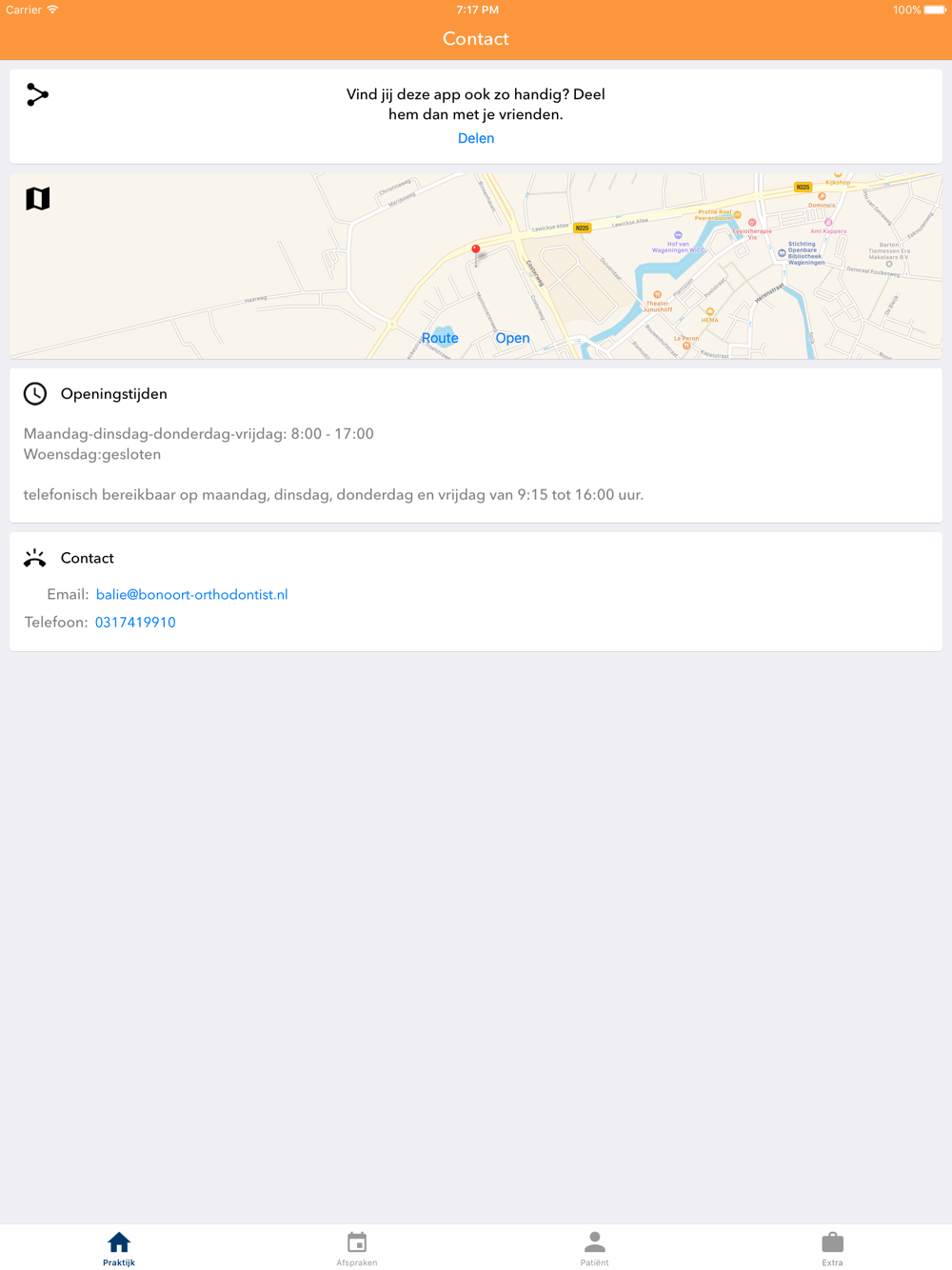Tap the home icon for Praktijk
This screenshot has height=1270, width=952.
click(119, 1242)
